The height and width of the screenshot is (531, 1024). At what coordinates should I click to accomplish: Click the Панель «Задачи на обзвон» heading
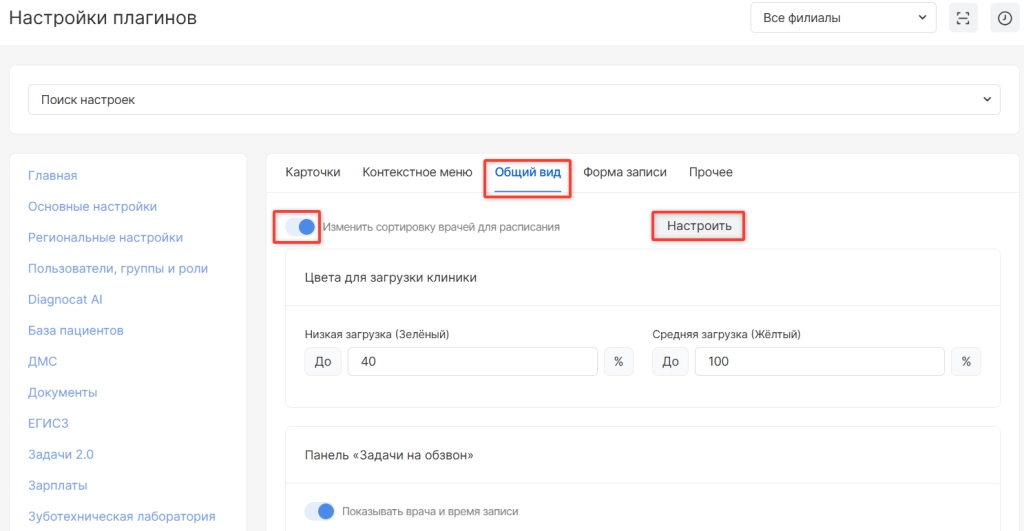[x=389, y=455]
